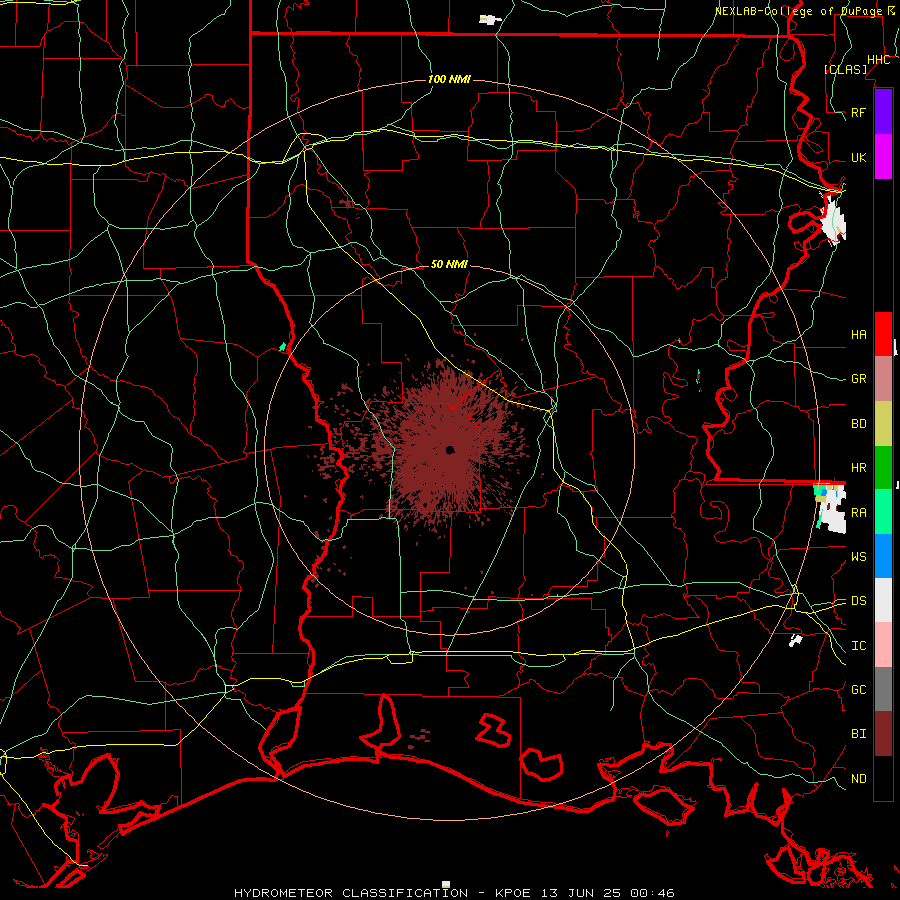Click the HA legend label
The width and height of the screenshot is (900, 900).
coord(859,334)
